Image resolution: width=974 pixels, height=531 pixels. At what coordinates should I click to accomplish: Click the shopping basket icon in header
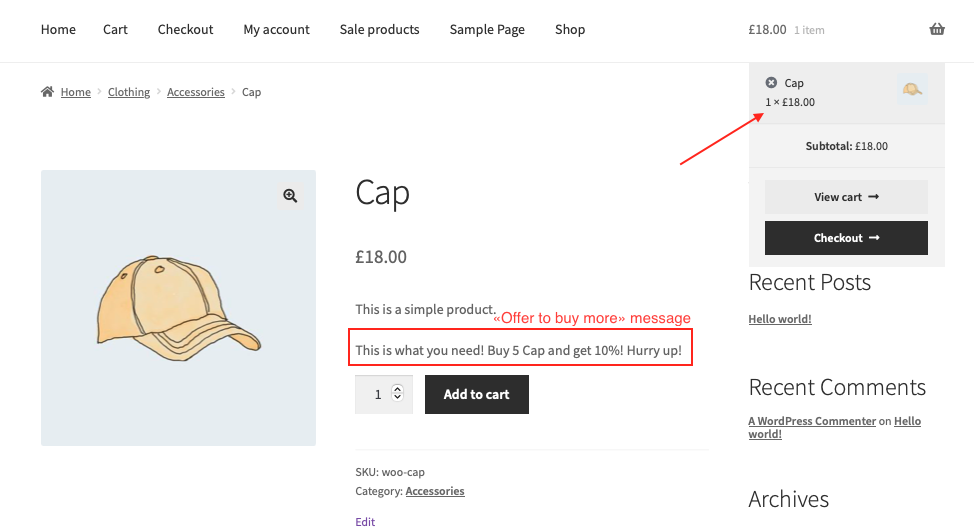(937, 29)
